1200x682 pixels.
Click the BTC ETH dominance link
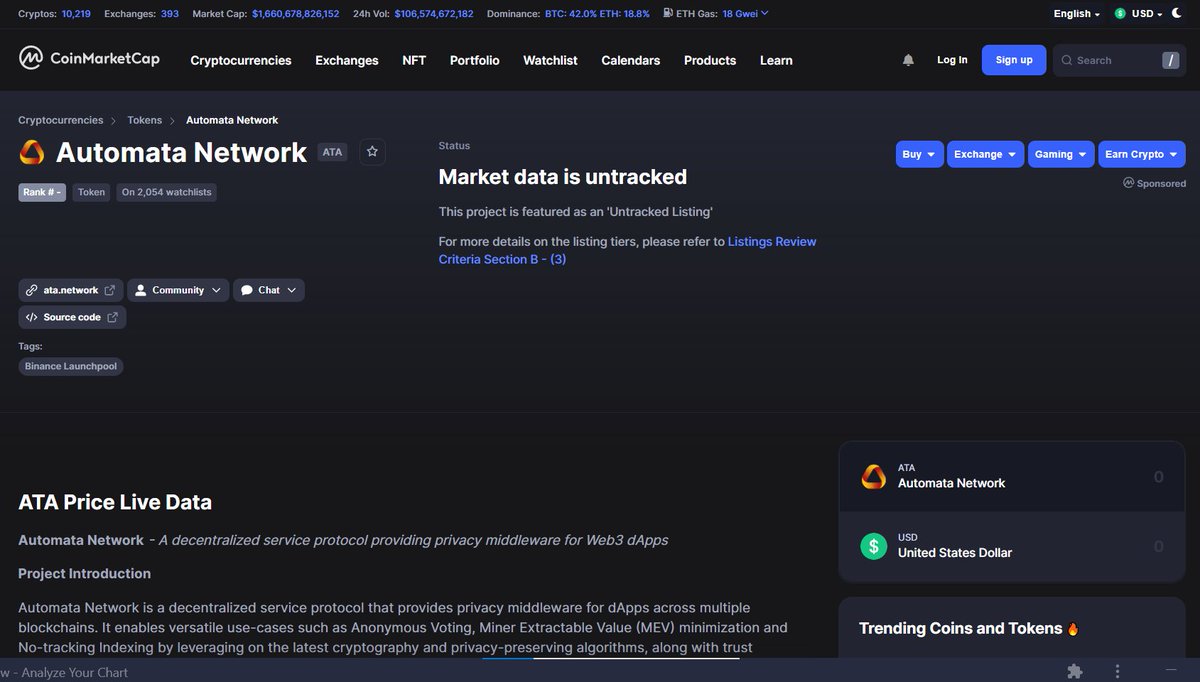point(597,14)
